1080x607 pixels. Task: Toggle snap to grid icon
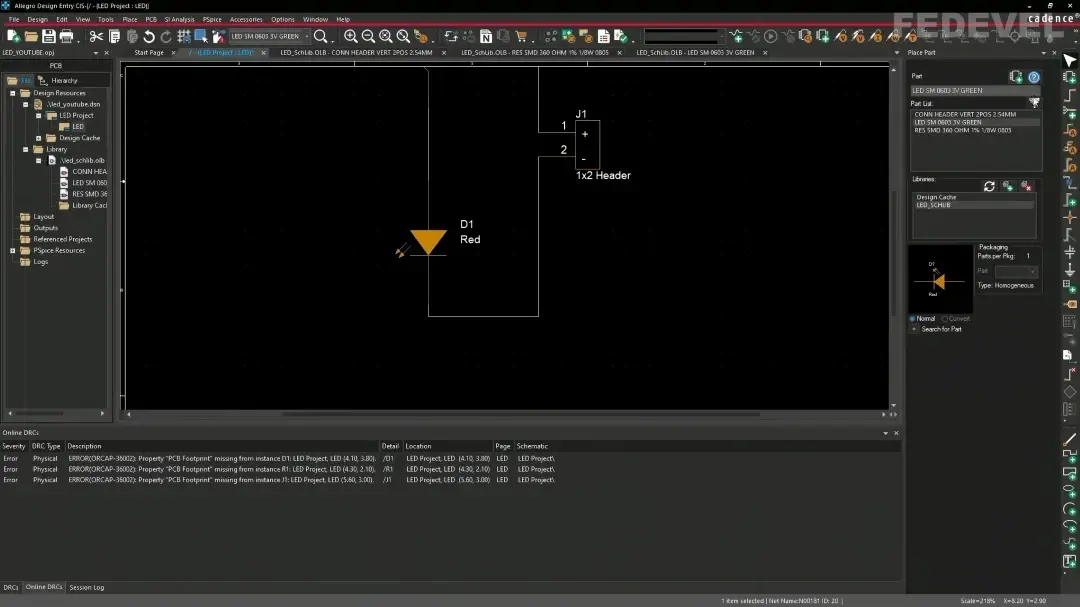pos(184,36)
